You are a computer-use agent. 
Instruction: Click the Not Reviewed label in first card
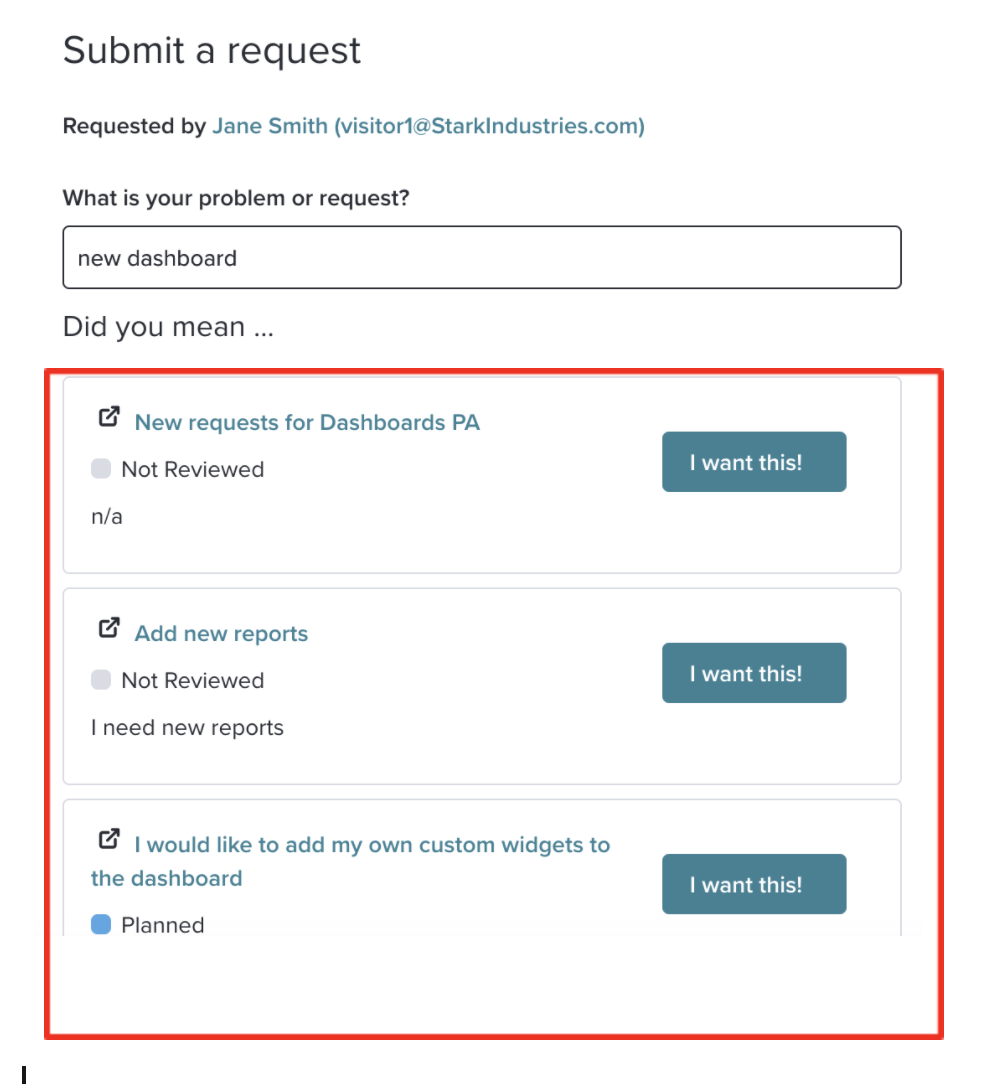point(193,469)
